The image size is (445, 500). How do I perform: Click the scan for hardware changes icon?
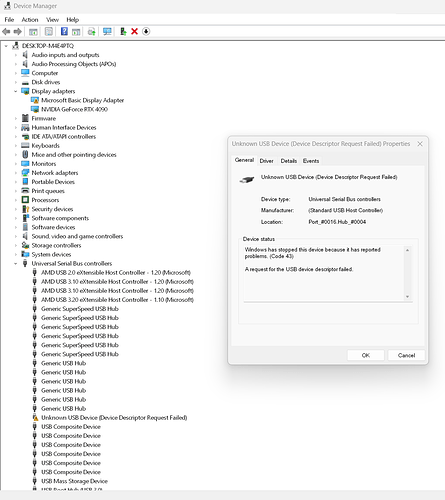tap(107, 31)
